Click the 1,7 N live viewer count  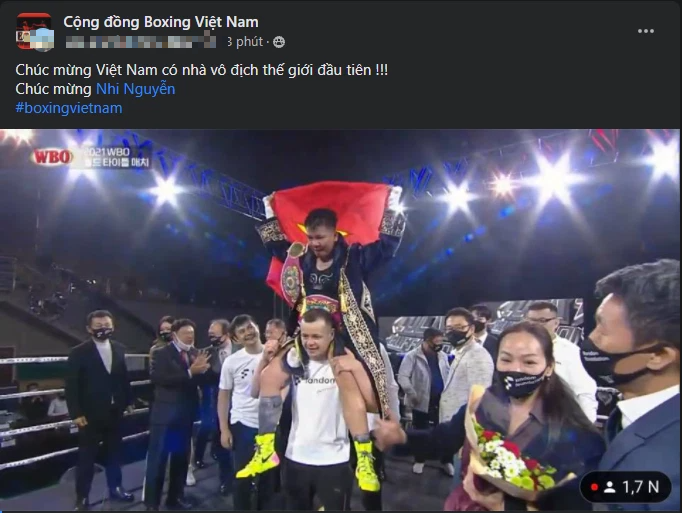[640, 487]
